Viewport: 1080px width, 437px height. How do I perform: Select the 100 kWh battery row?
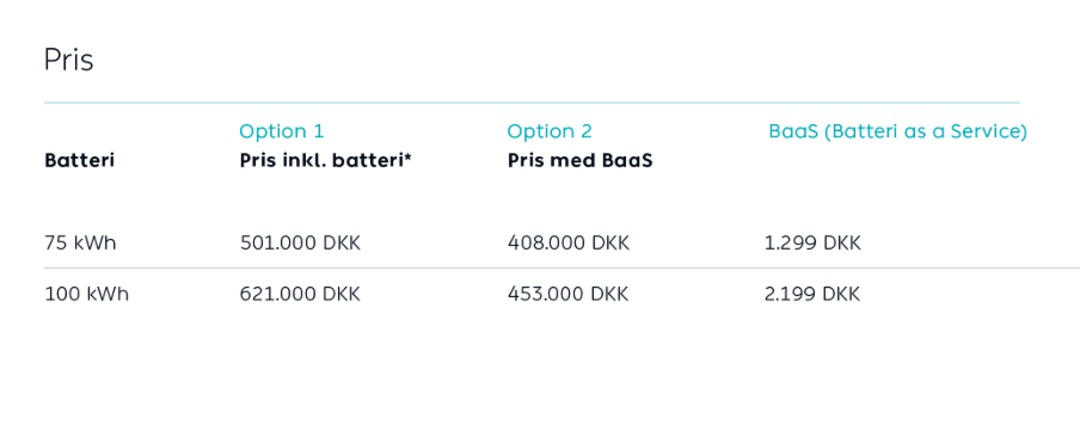tap(561, 294)
